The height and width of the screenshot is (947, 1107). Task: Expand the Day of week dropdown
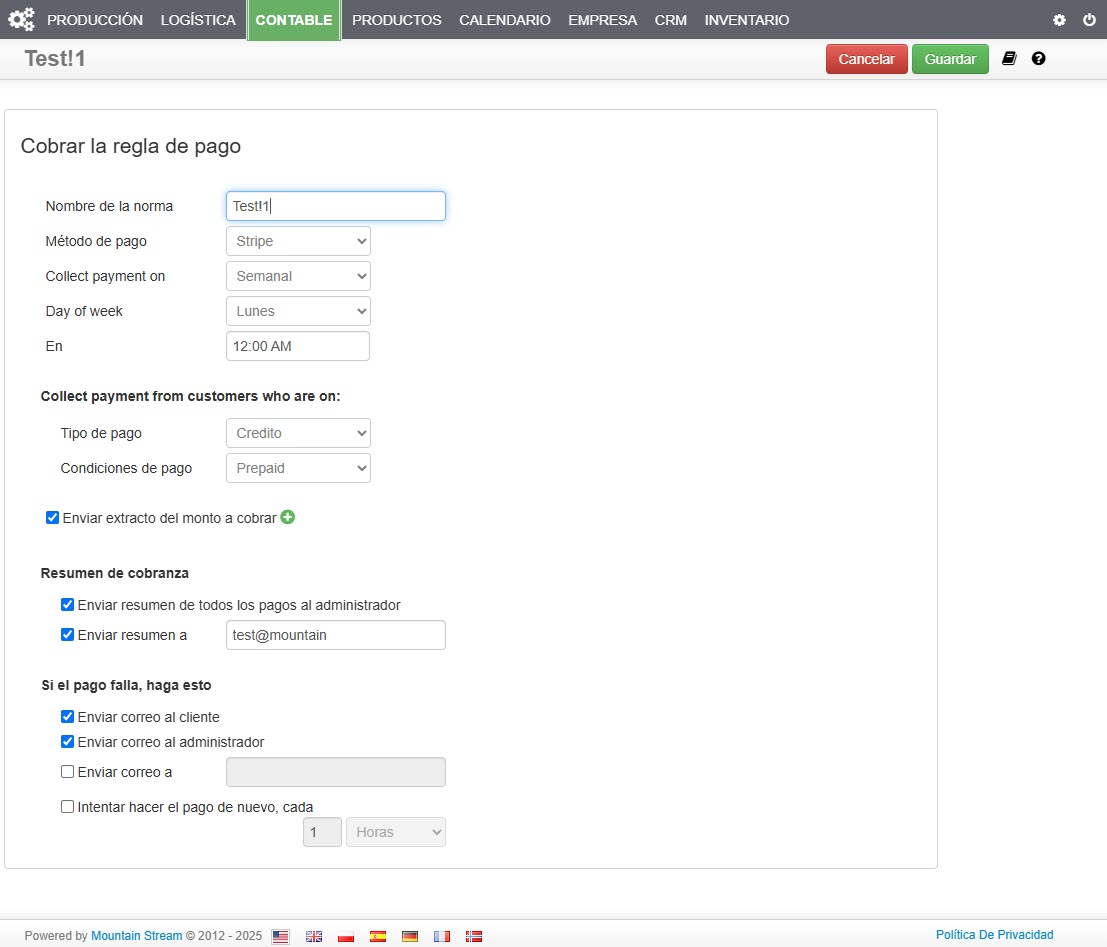point(298,311)
